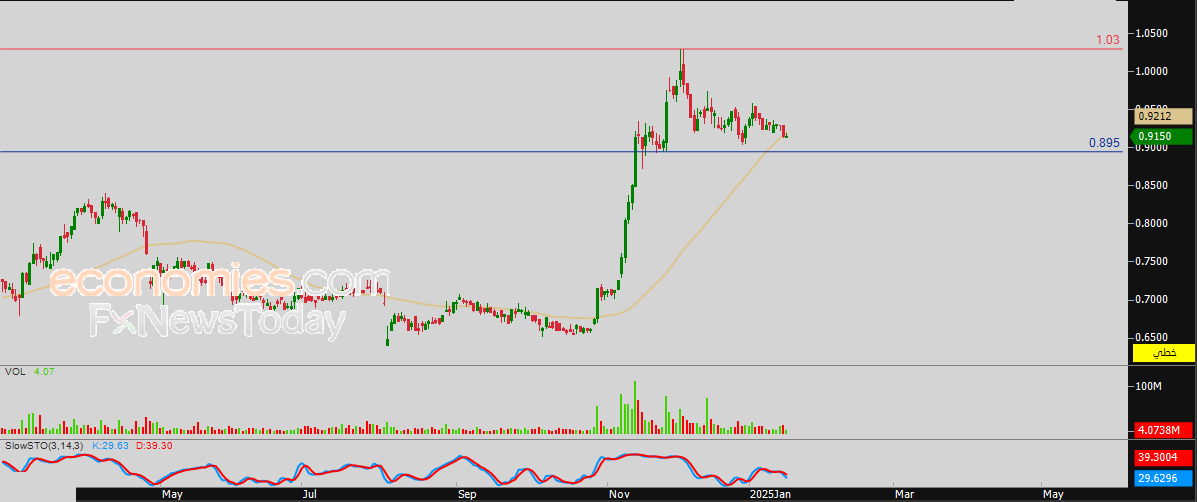The image size is (1197, 502).
Task: Click the tallest green volume bar in November
Action: click(x=634, y=407)
